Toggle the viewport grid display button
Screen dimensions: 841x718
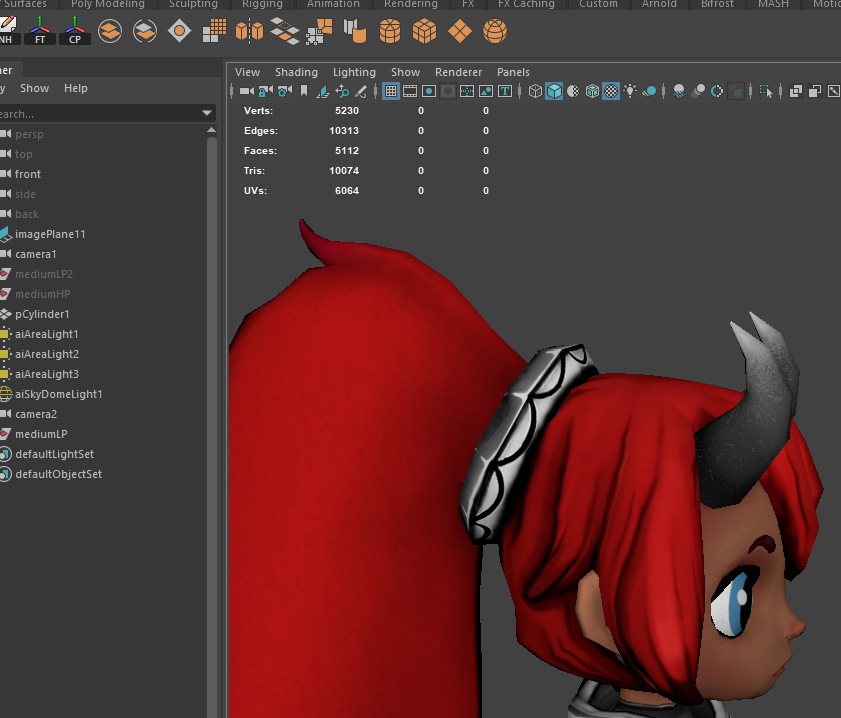[391, 91]
